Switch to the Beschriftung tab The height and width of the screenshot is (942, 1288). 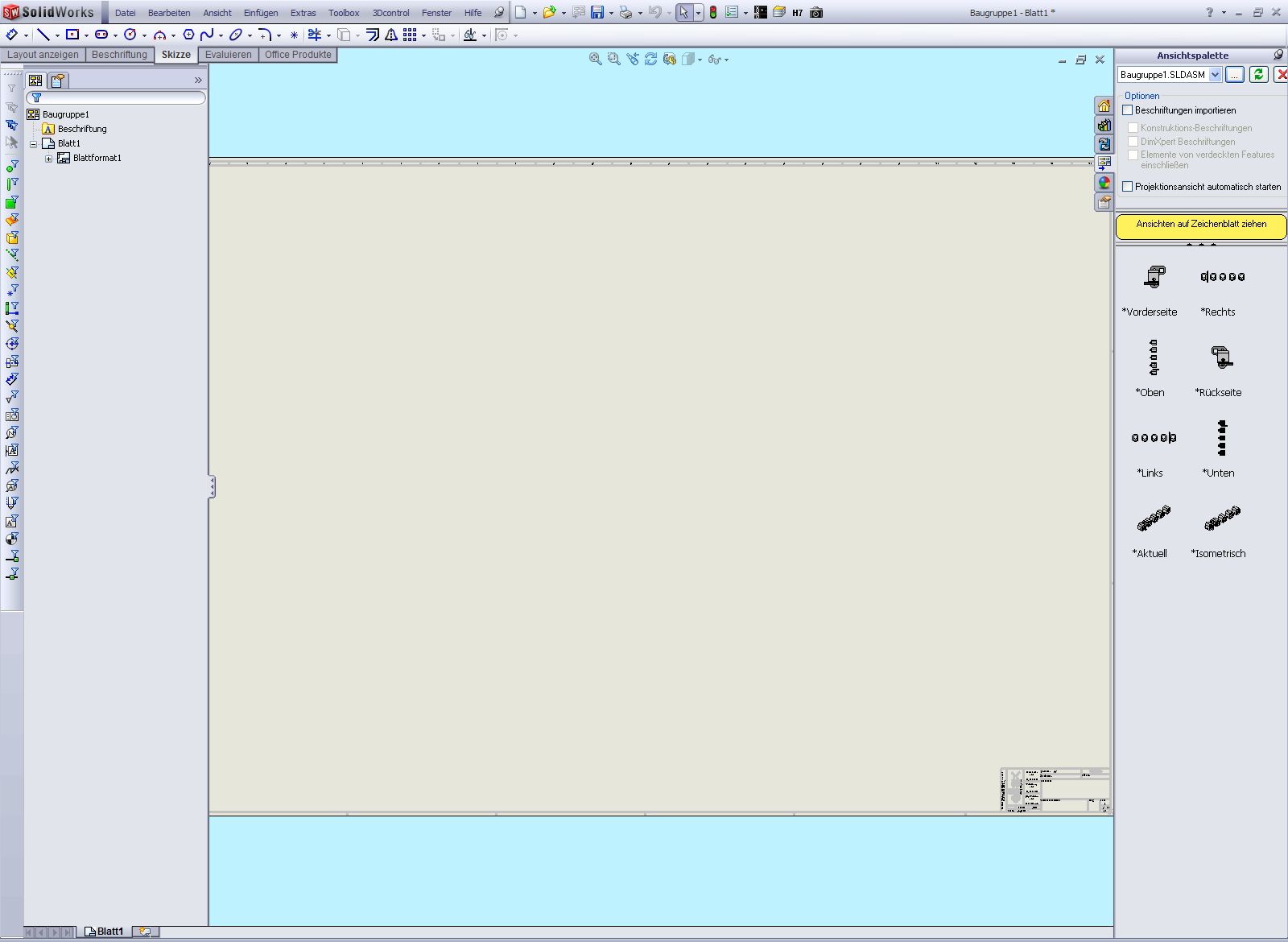coord(119,55)
